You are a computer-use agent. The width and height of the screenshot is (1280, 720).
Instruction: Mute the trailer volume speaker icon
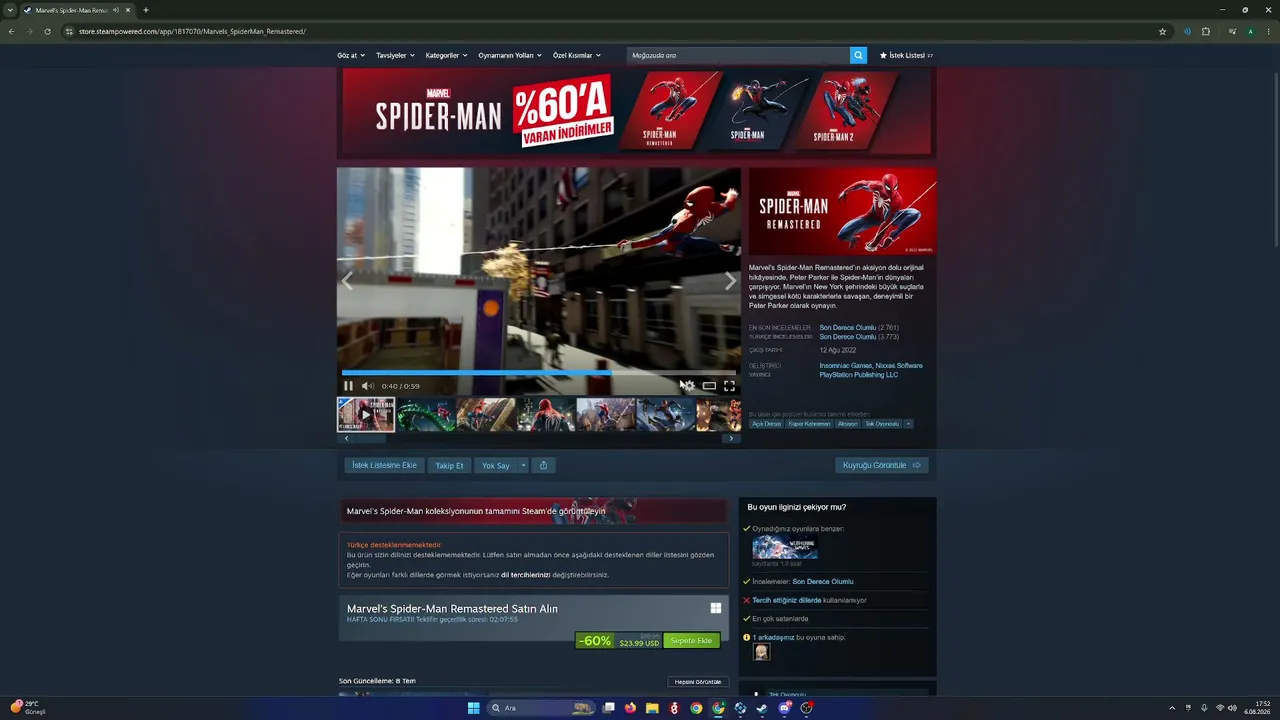[367, 386]
